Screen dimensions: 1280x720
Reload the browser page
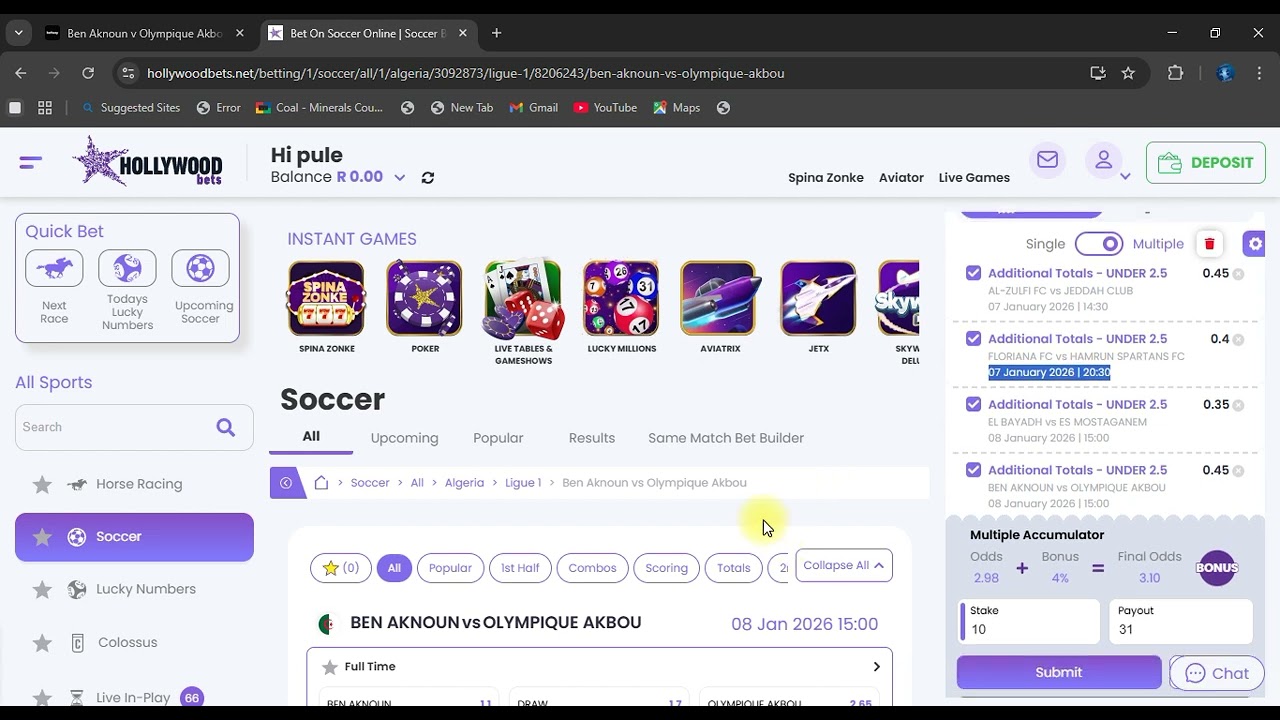88,73
